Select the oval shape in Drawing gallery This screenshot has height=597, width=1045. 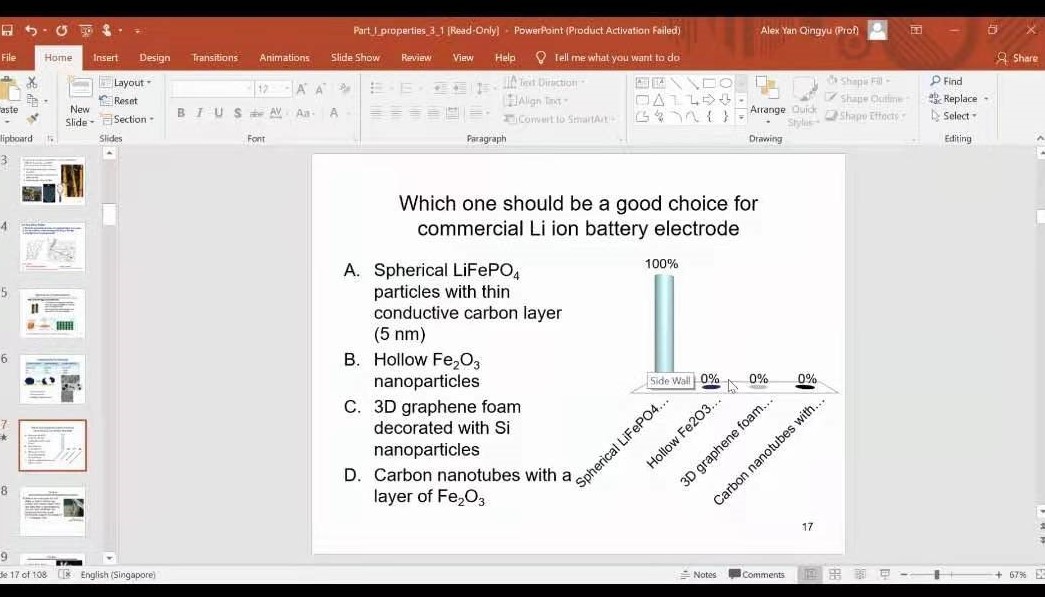pos(726,83)
